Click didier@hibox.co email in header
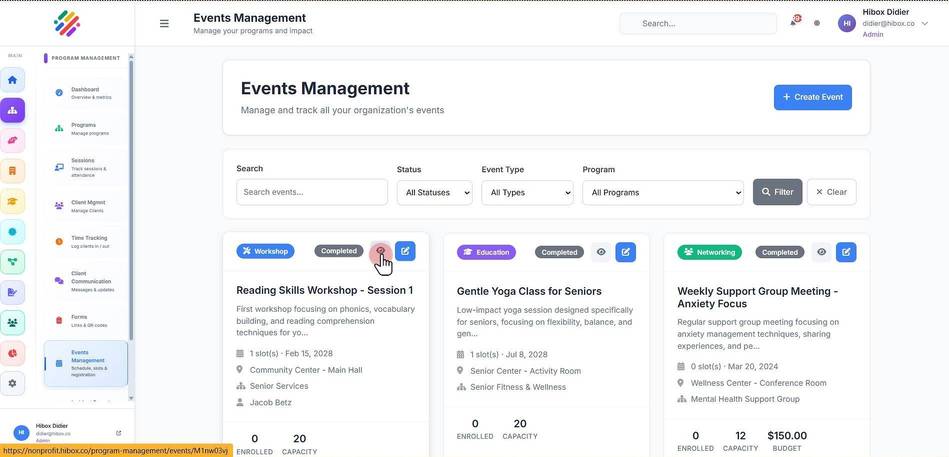Image resolution: width=949 pixels, height=457 pixels. 888,23
